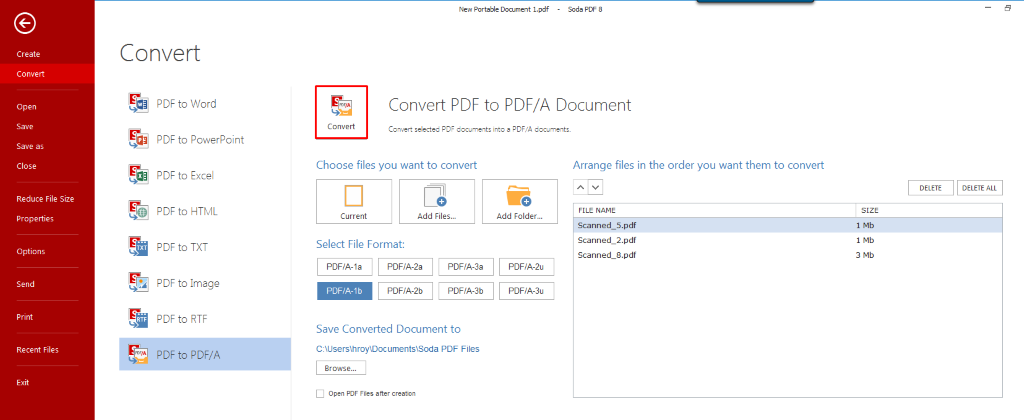Enable Open PDF Files after creation
Image resolution: width=1024 pixels, height=420 pixels.
pos(320,393)
